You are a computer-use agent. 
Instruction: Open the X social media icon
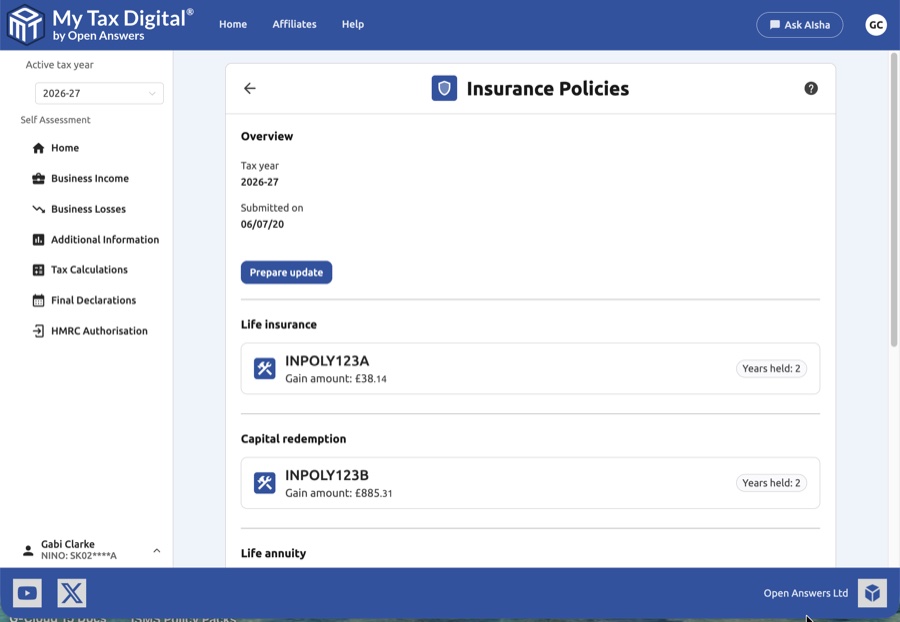tap(72, 593)
